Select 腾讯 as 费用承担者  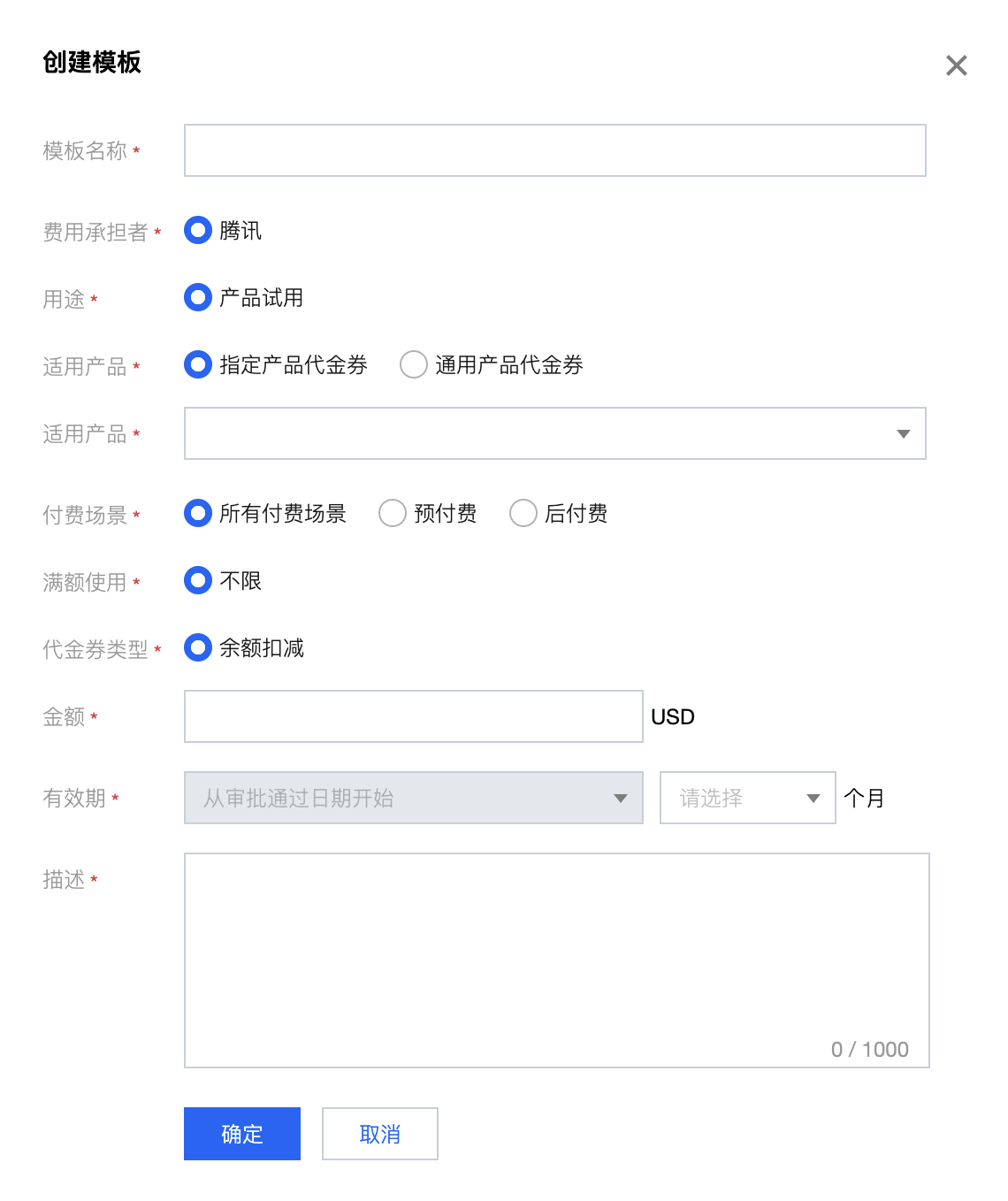199,231
